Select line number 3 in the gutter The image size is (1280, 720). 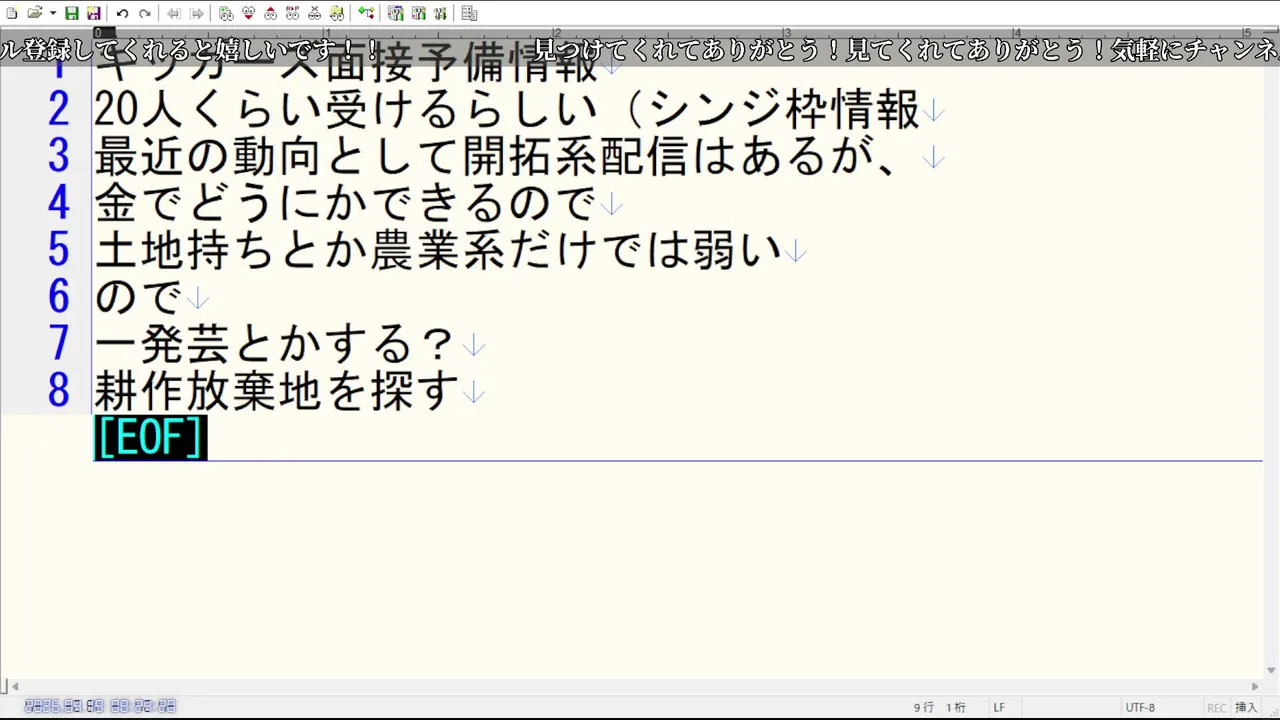coord(58,156)
